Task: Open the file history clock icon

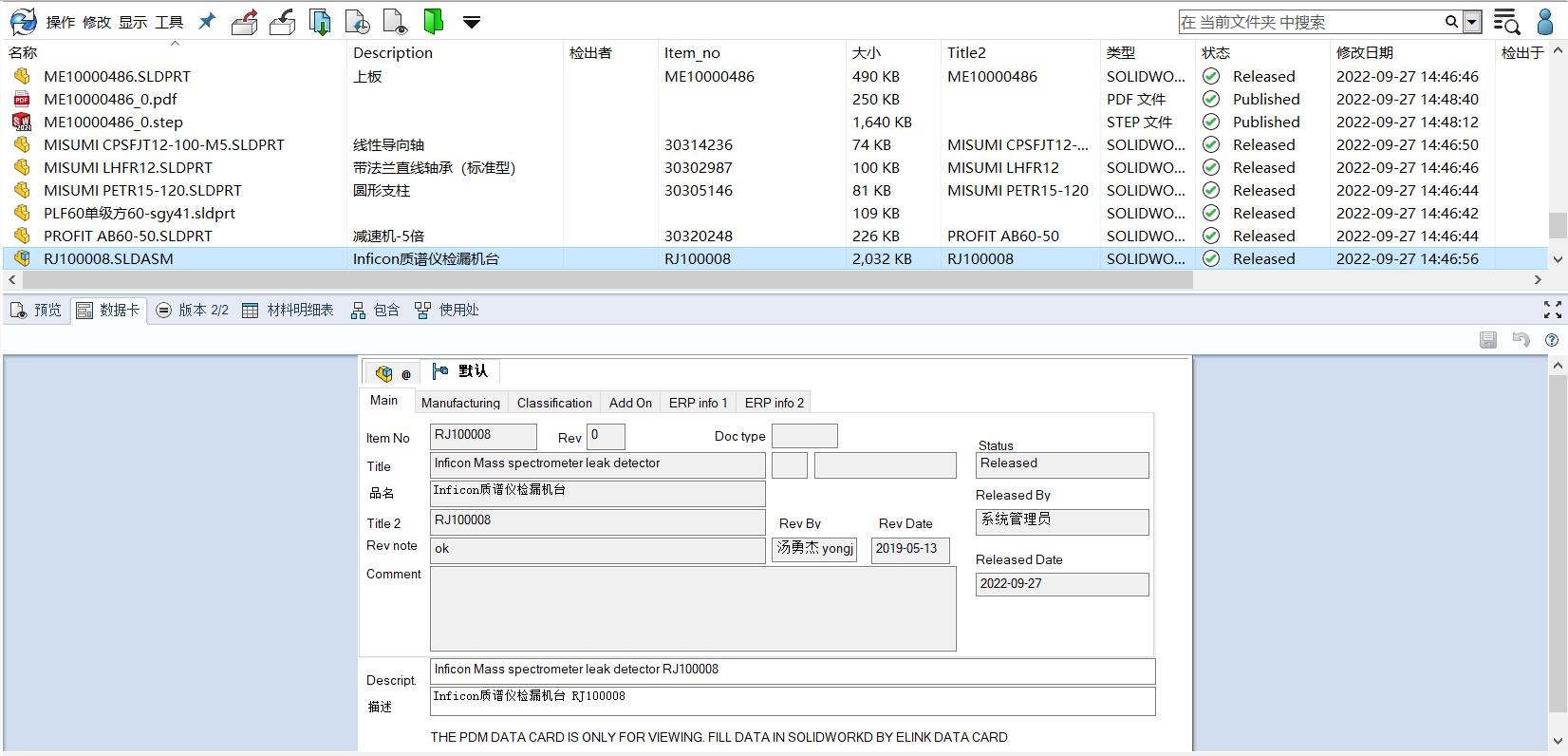Action: [358, 22]
